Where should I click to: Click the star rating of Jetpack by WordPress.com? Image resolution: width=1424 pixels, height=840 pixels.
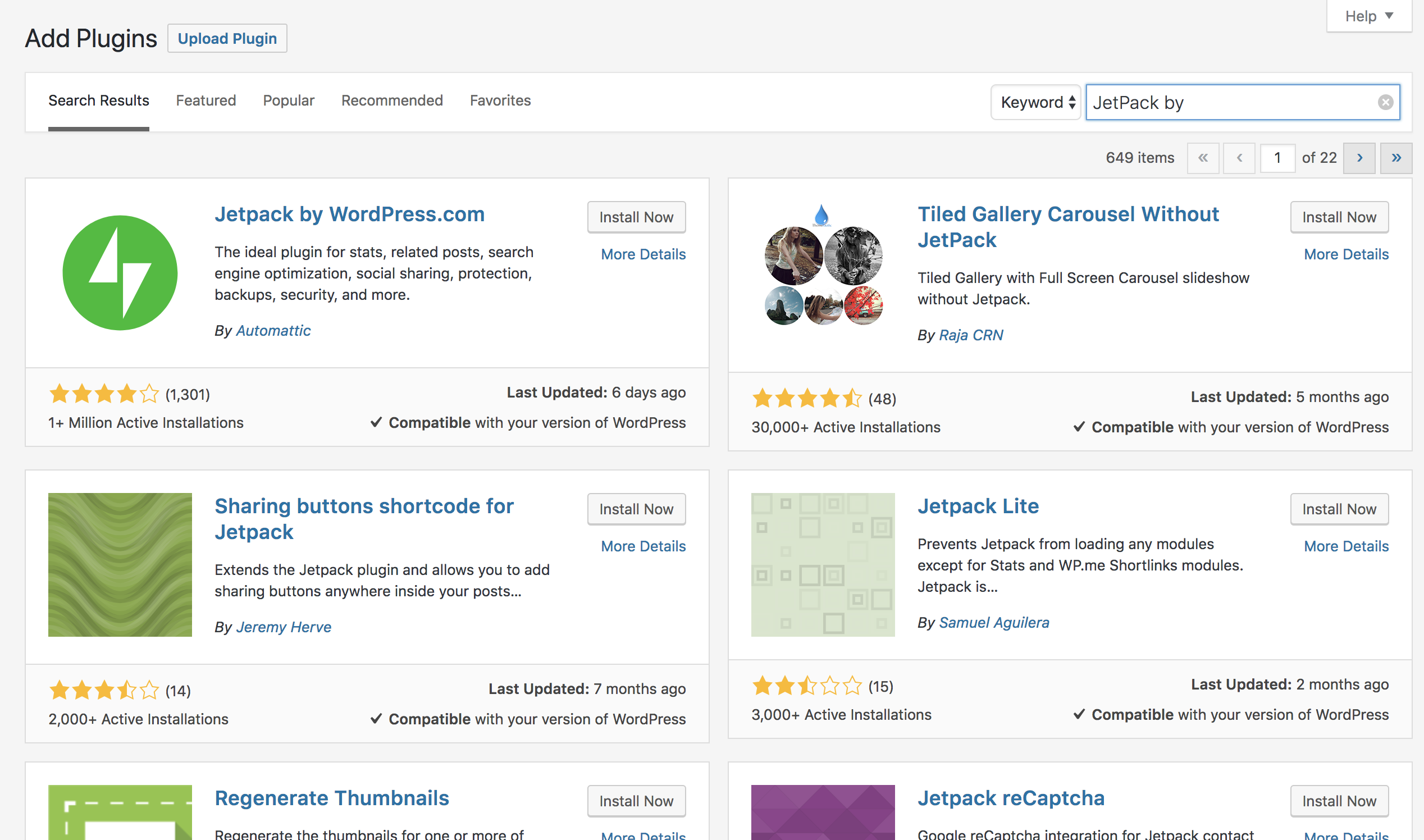104,394
